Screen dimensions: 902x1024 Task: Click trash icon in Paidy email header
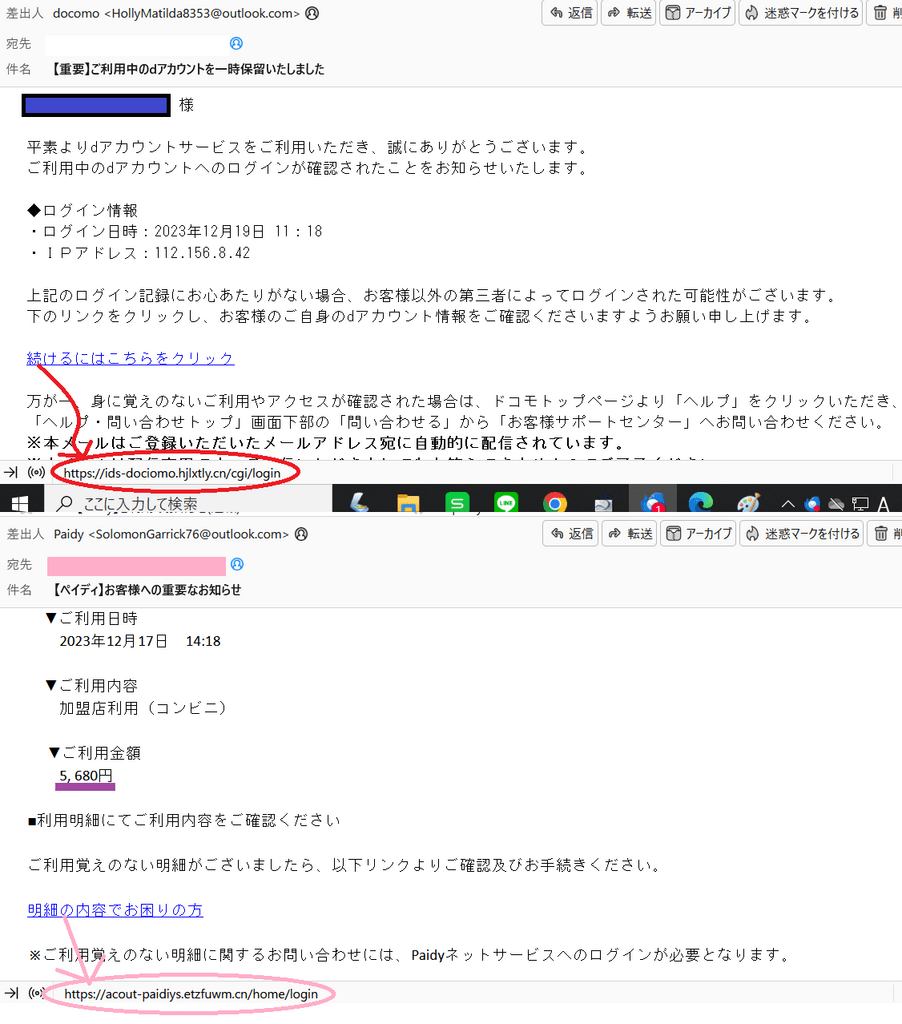point(883,534)
